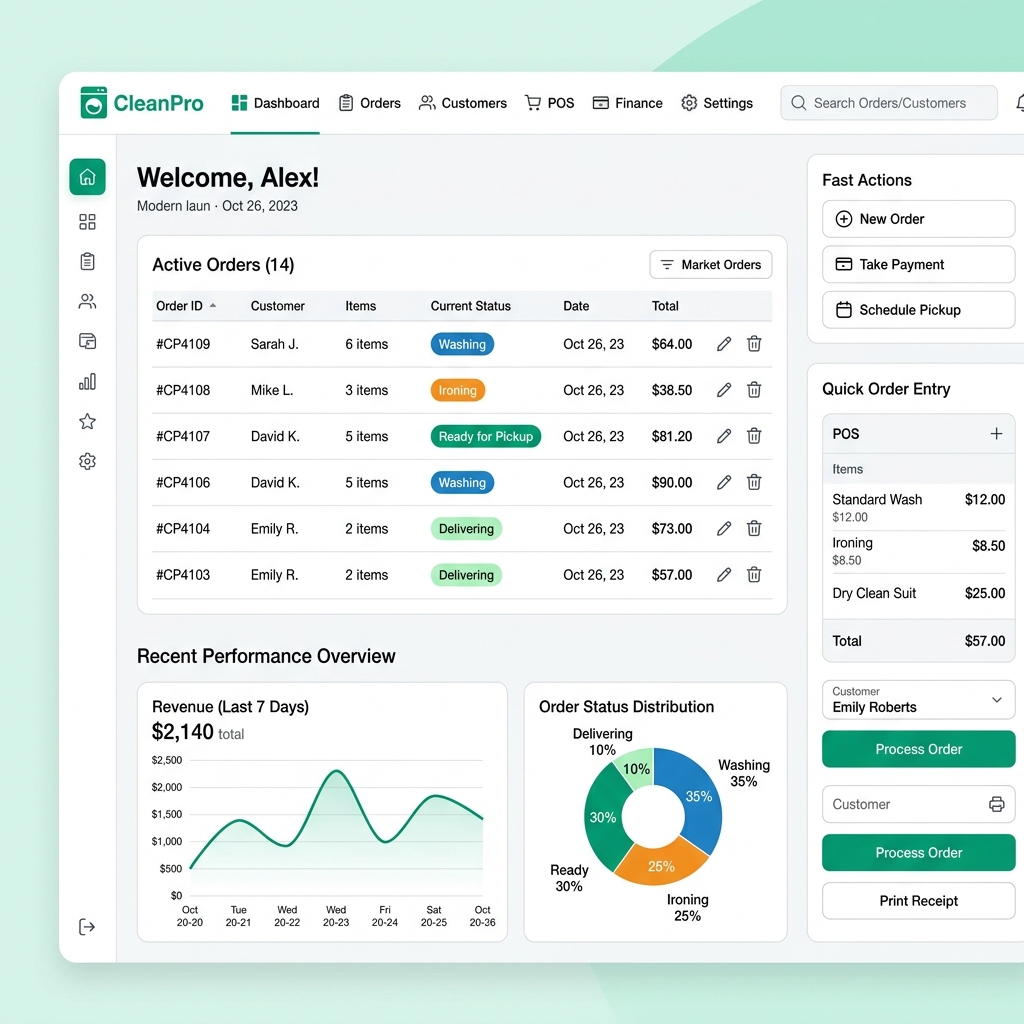Click order ID #CP4107 text

[x=183, y=436]
